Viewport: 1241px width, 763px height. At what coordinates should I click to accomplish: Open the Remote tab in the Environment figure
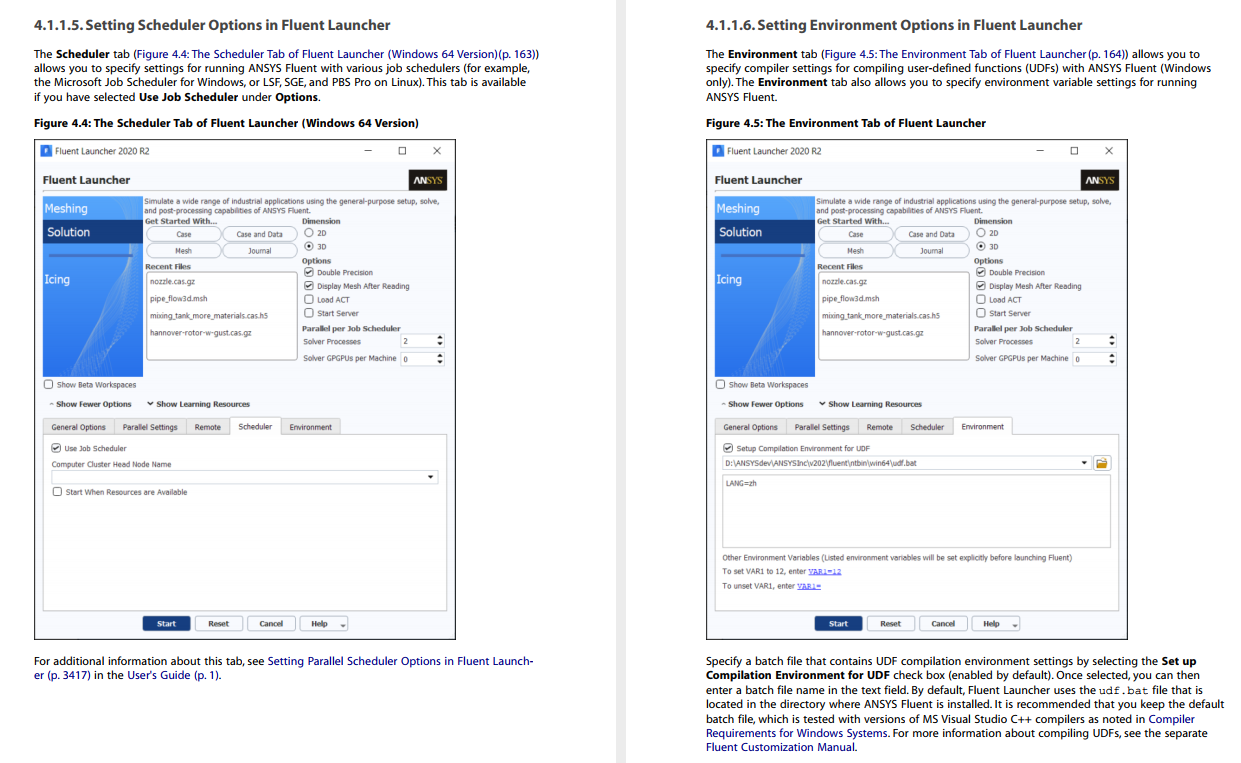tap(880, 427)
